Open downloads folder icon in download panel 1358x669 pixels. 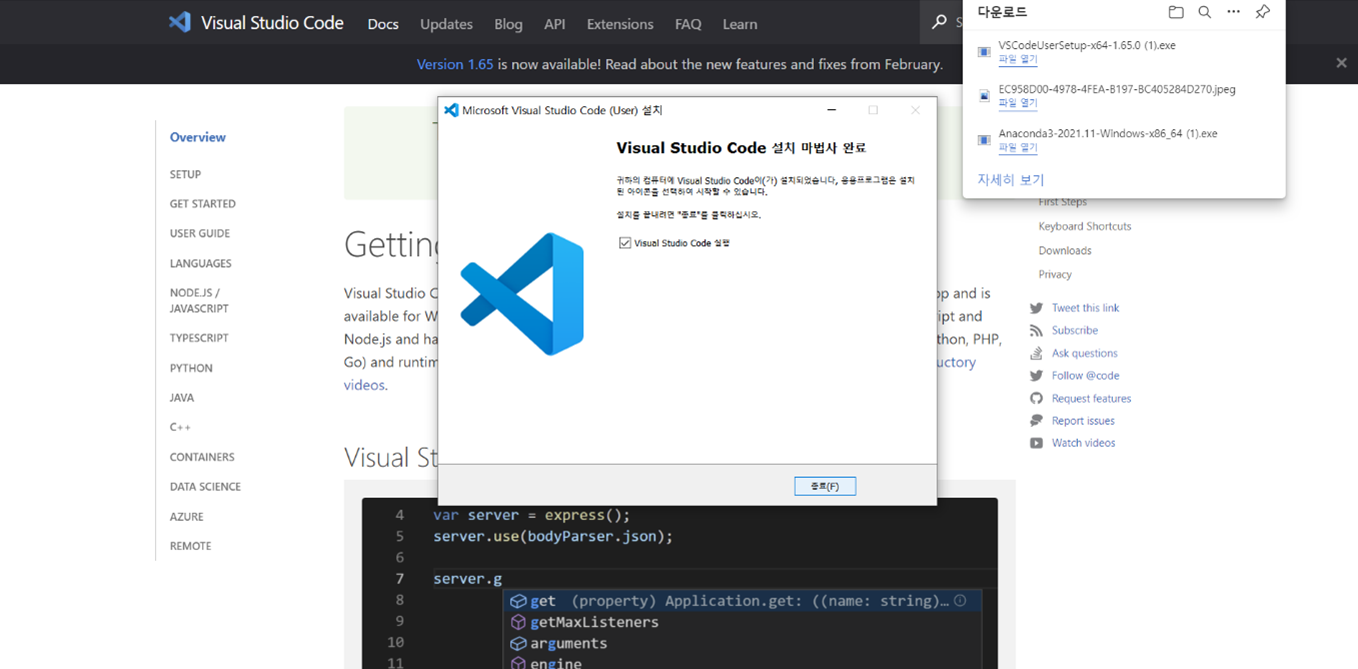click(1176, 12)
